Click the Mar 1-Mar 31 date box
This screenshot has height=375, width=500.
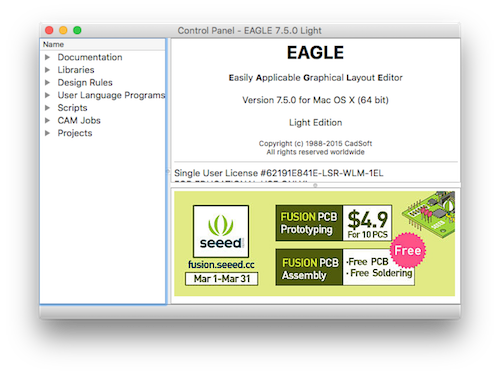point(222,279)
